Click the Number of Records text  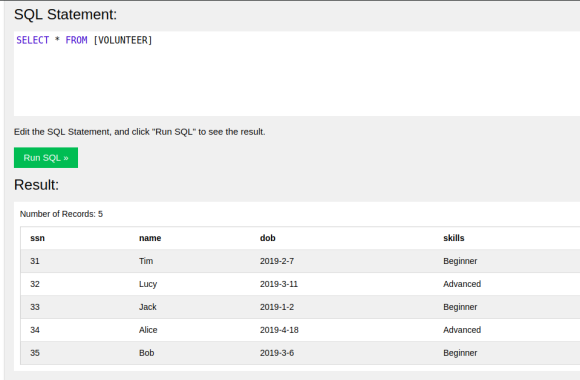61,214
